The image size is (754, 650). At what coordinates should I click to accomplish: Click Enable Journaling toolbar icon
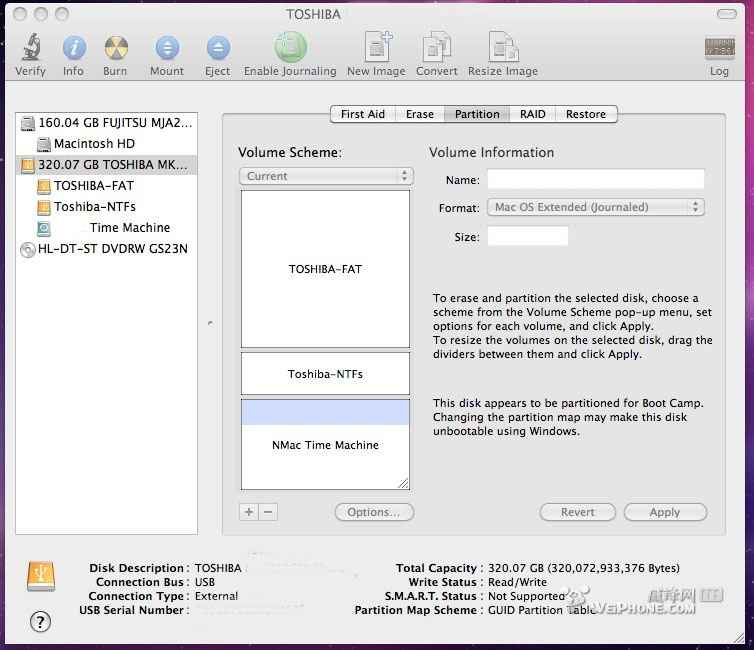click(290, 48)
